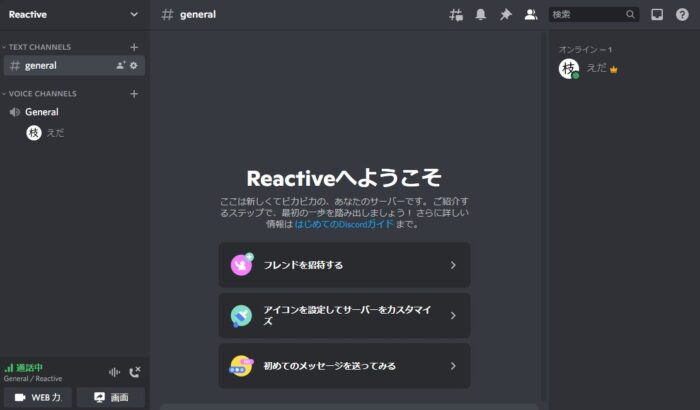
Task: Start 画面 screen share button
Action: (x=111, y=397)
